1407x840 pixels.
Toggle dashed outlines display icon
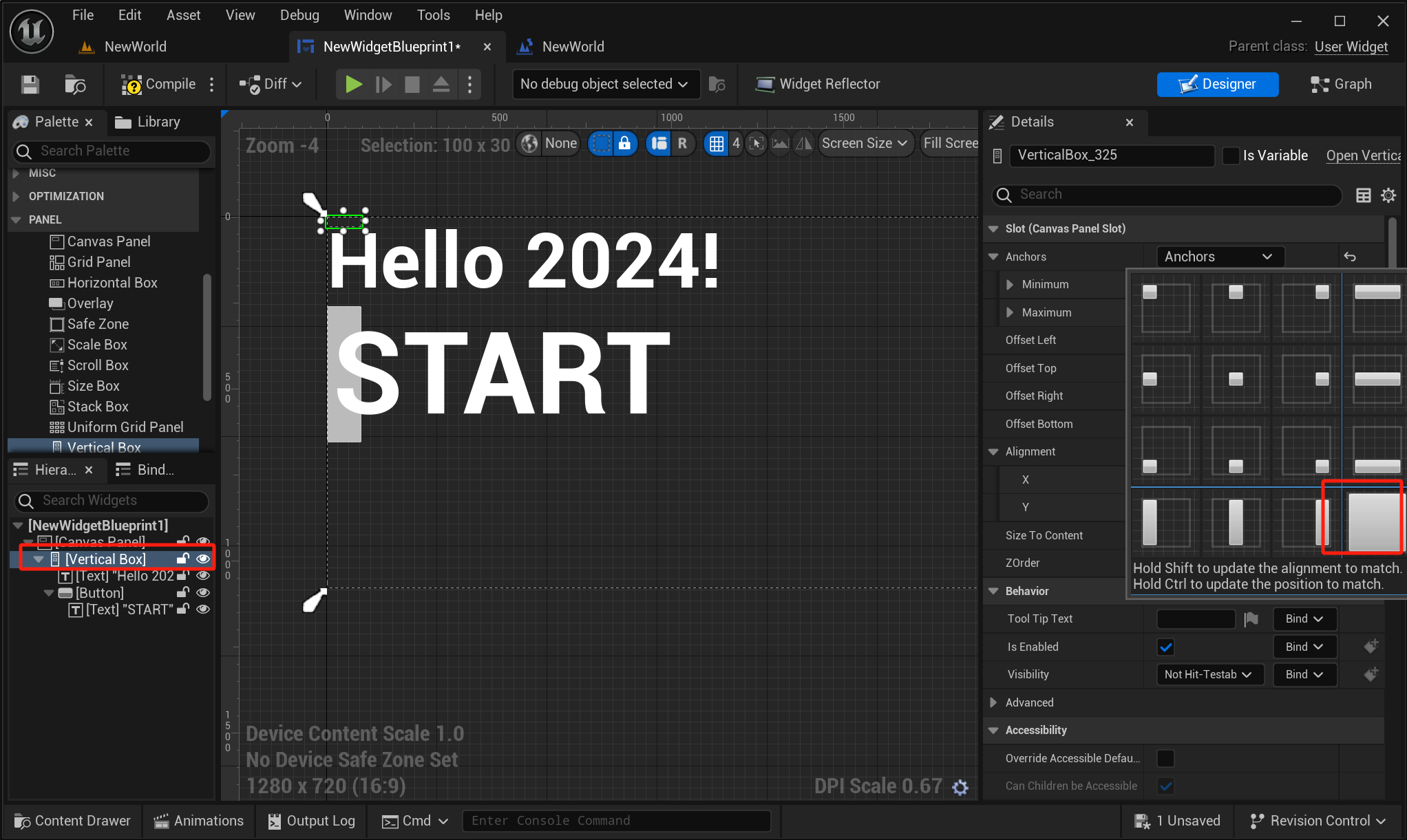[x=601, y=143]
